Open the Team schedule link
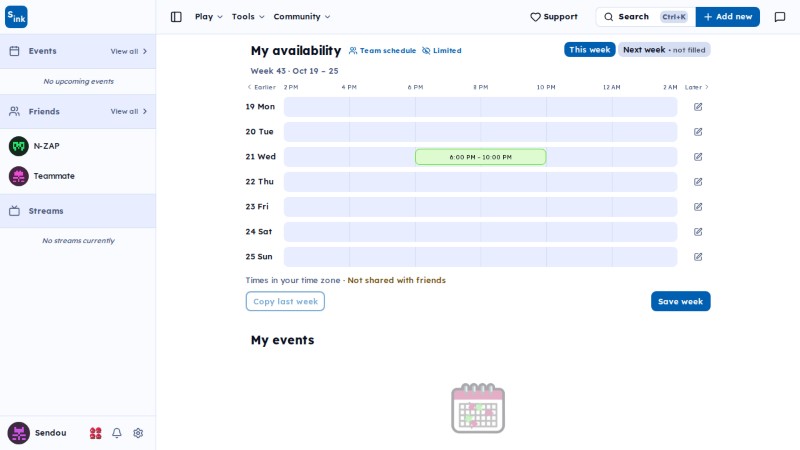This screenshot has width=800, height=450. (383, 51)
